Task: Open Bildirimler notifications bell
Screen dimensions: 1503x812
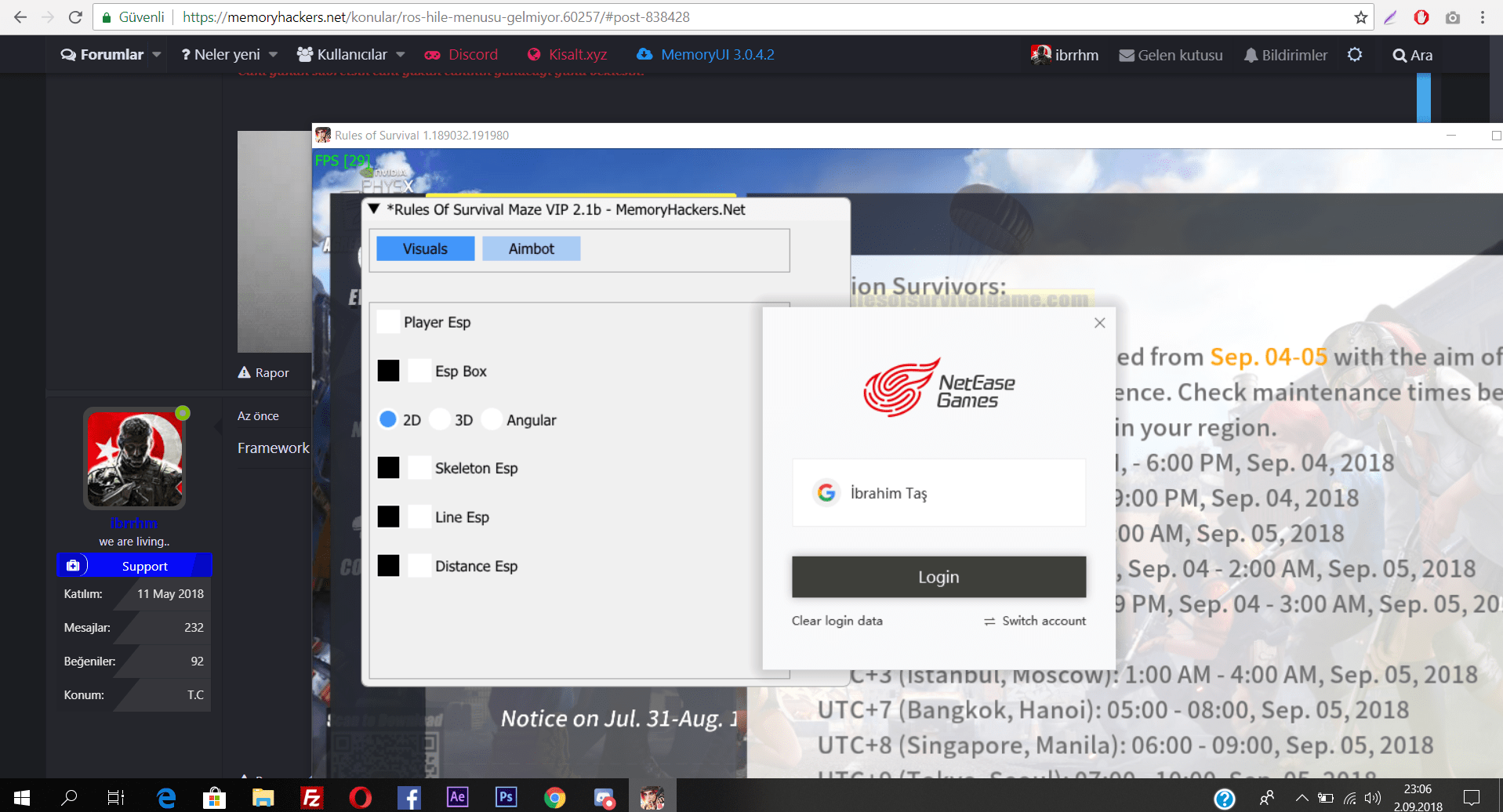Action: tap(1286, 55)
